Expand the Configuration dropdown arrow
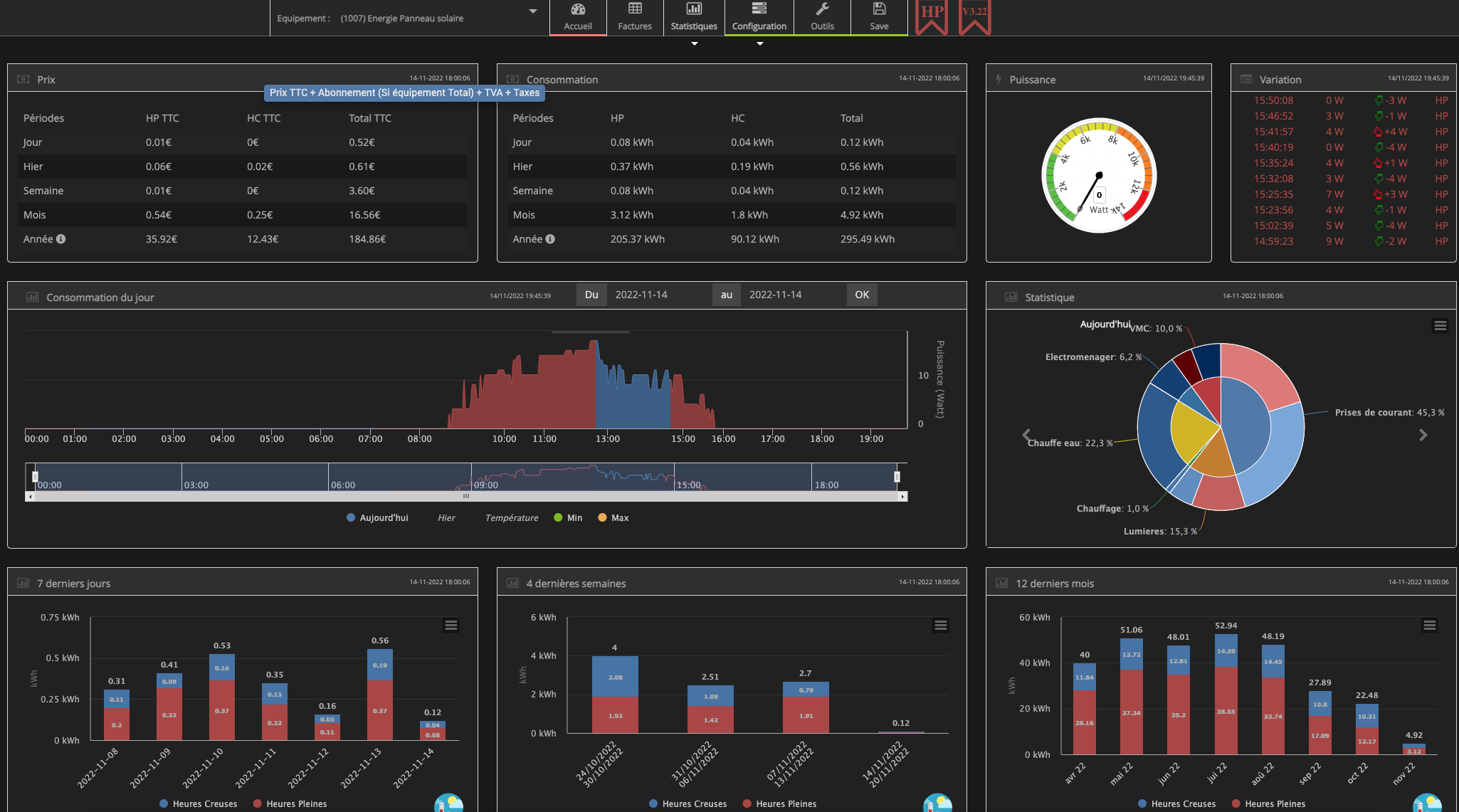This screenshot has width=1459, height=812. (759, 44)
